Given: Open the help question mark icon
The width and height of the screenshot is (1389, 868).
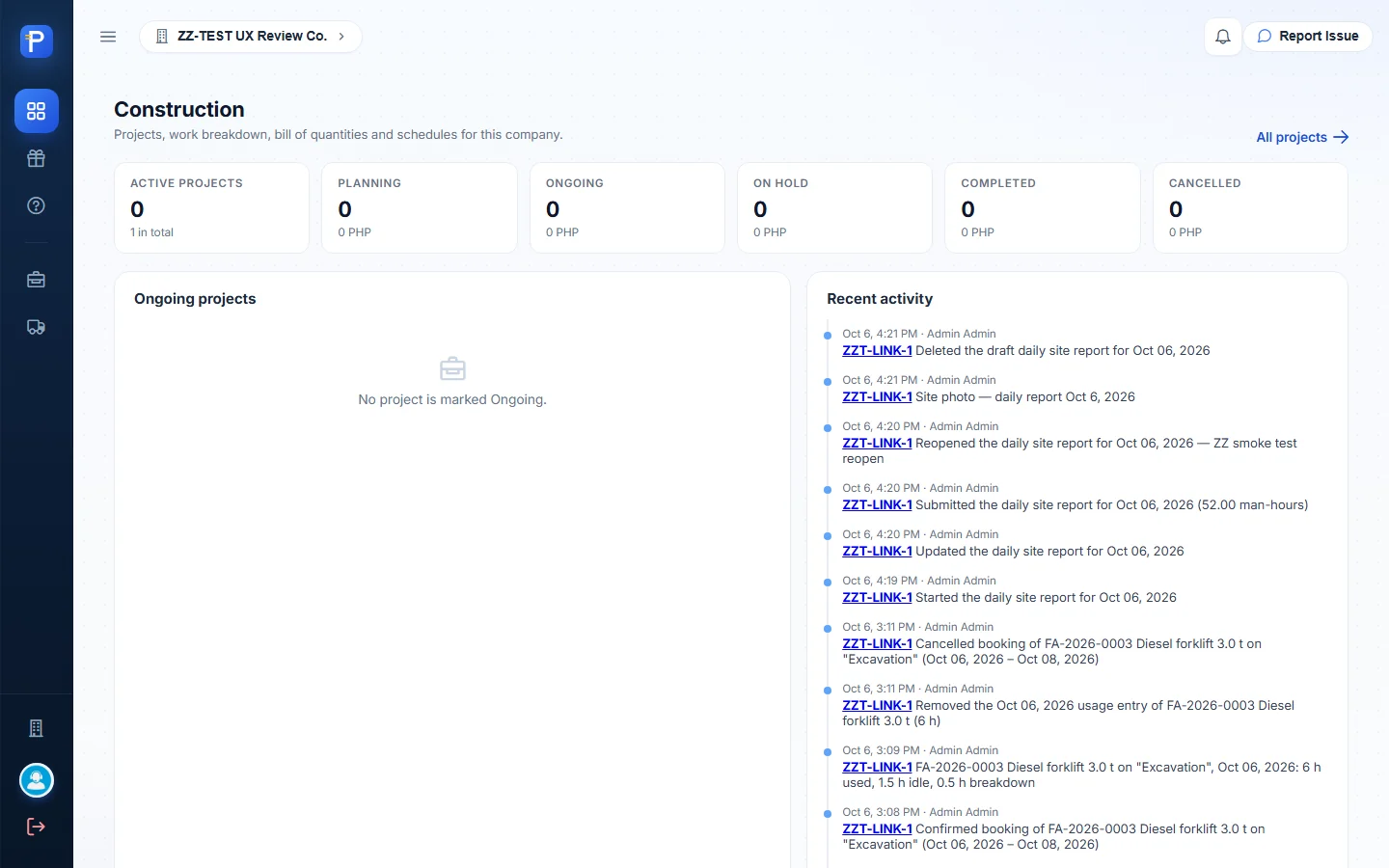Looking at the screenshot, I should click(37, 205).
